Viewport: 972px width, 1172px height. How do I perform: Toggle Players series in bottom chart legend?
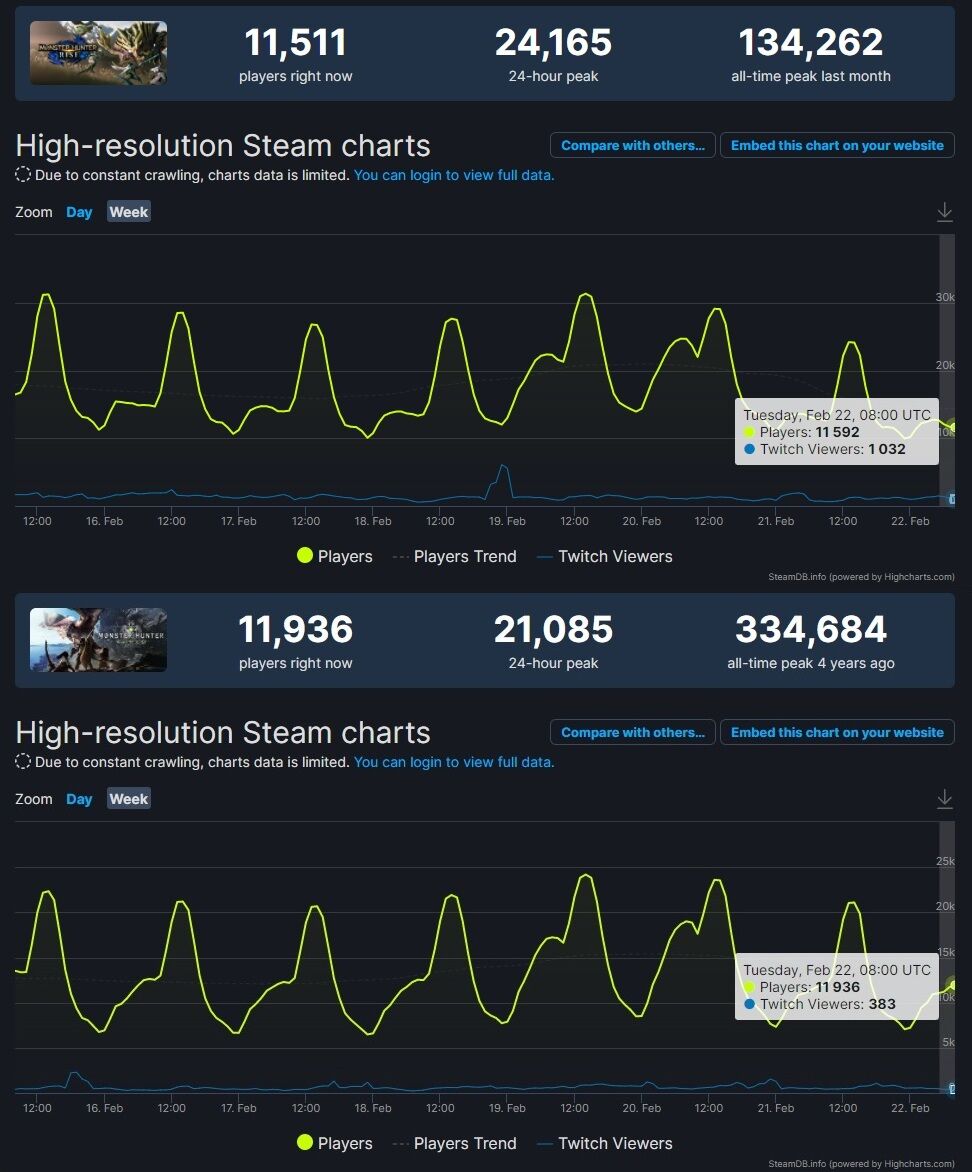pos(334,1143)
